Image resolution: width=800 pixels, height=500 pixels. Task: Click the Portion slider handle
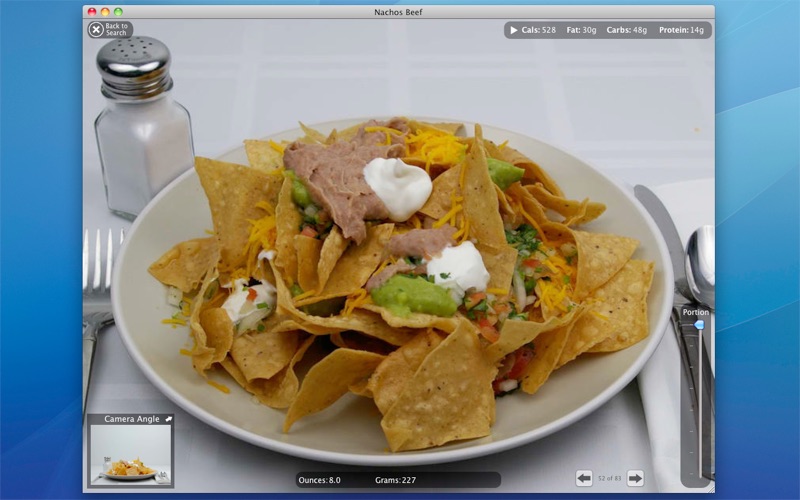pos(699,324)
